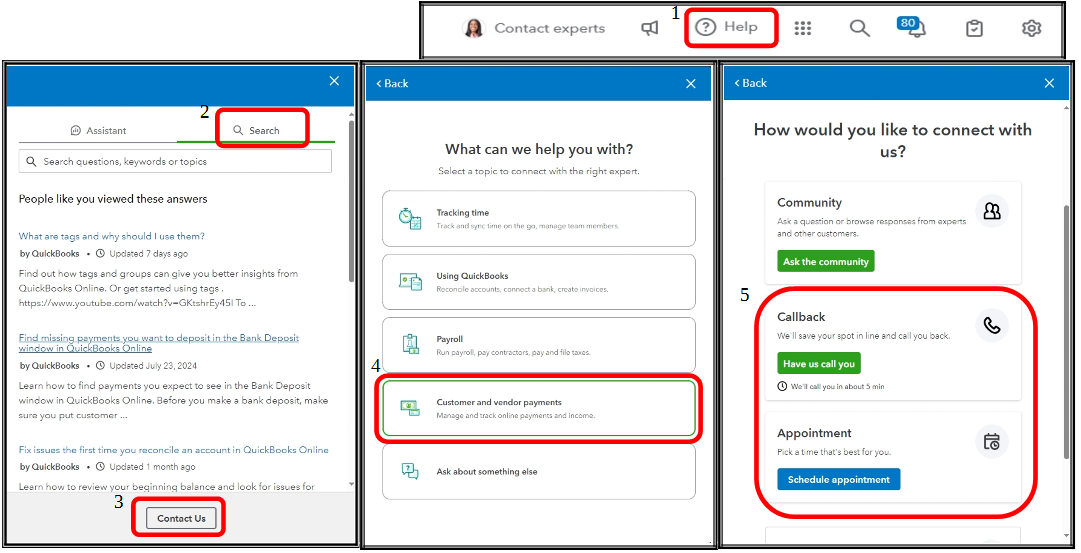Click the Customer and vendor payments icon
The height and width of the screenshot is (553, 1081).
pos(410,408)
